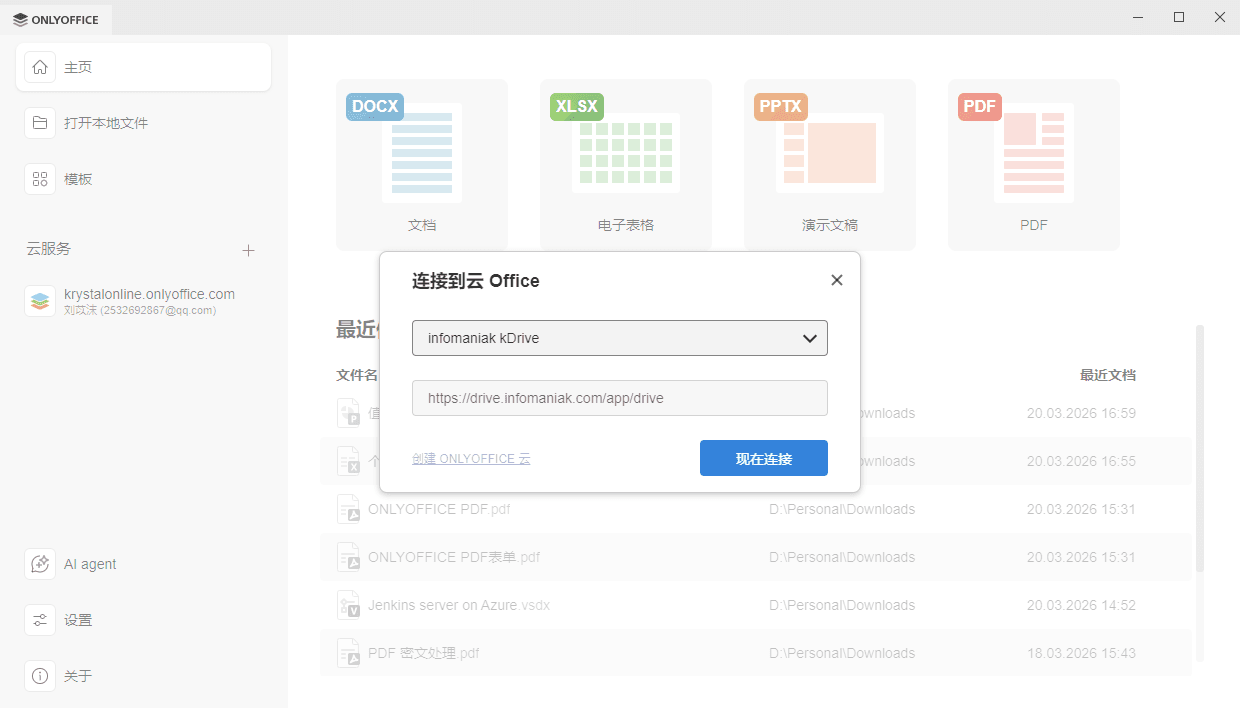This screenshot has width=1240, height=708.
Task: Add a cloud service with plus icon
Action: click(249, 250)
